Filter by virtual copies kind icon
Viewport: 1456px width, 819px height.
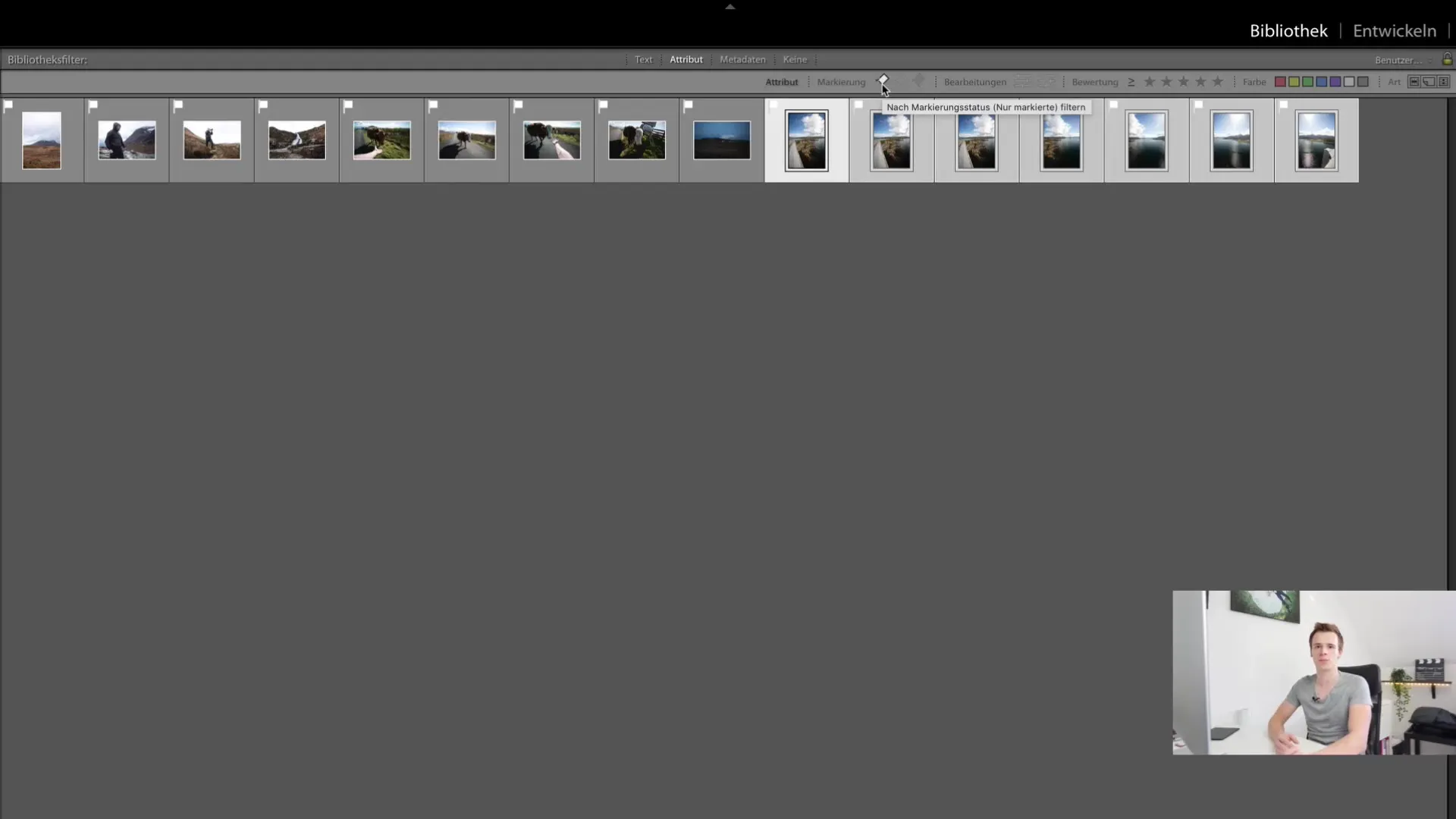coord(1429,82)
